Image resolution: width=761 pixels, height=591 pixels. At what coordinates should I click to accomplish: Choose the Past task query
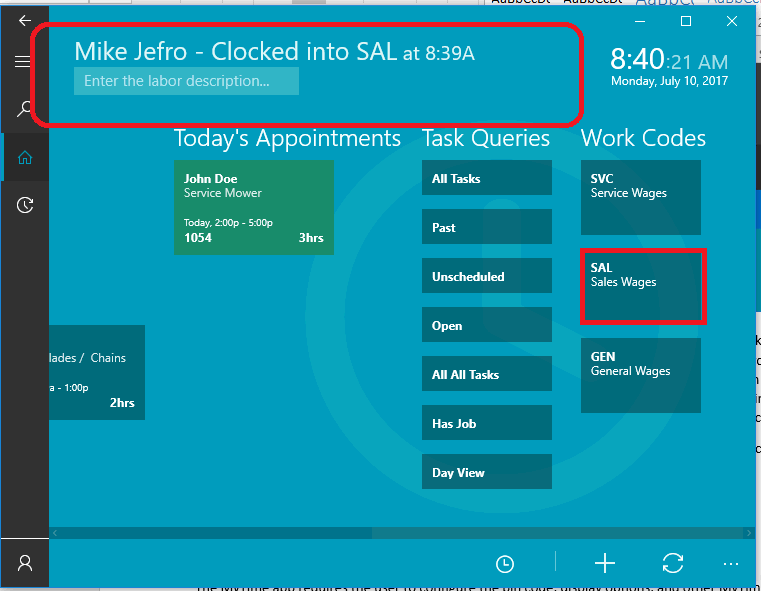[486, 228]
